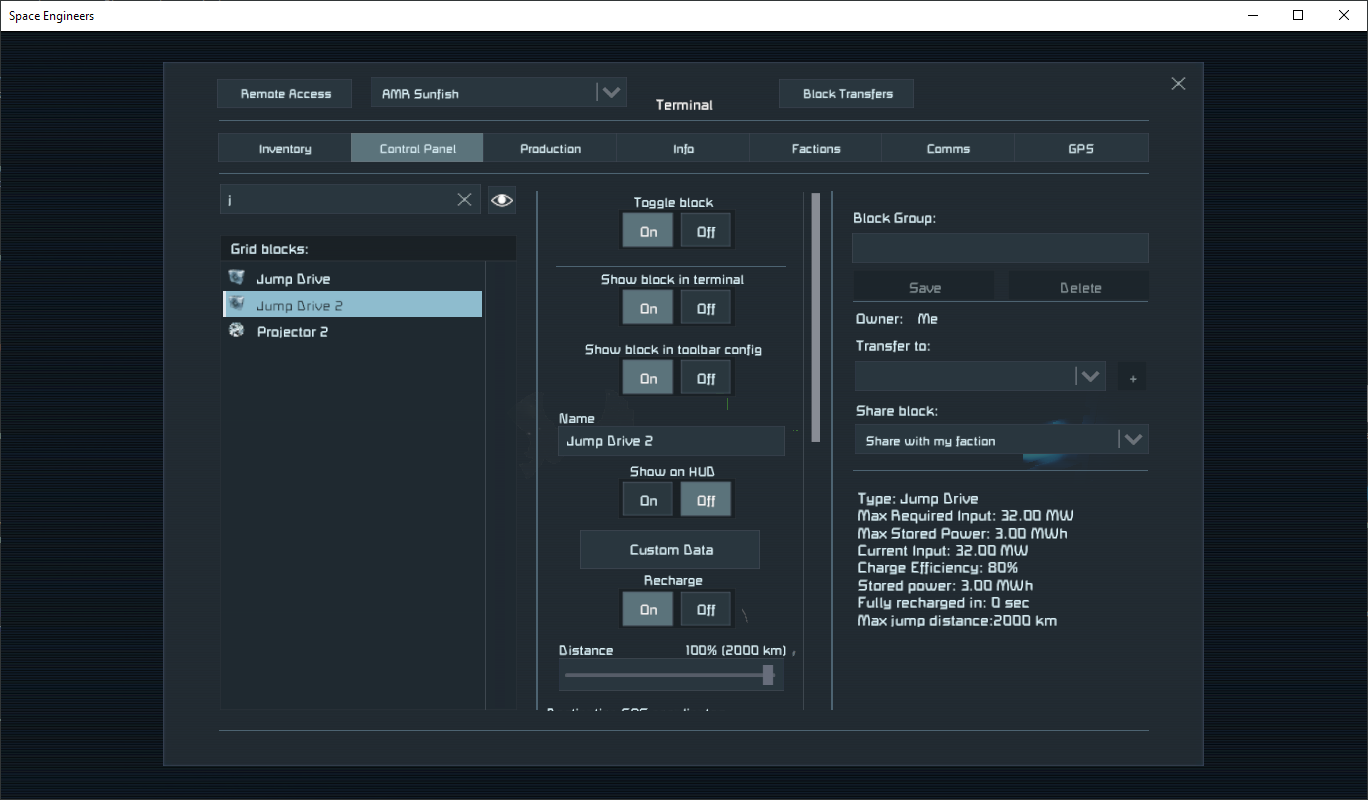Go to the Info tab
The height and width of the screenshot is (800, 1368).
point(683,148)
